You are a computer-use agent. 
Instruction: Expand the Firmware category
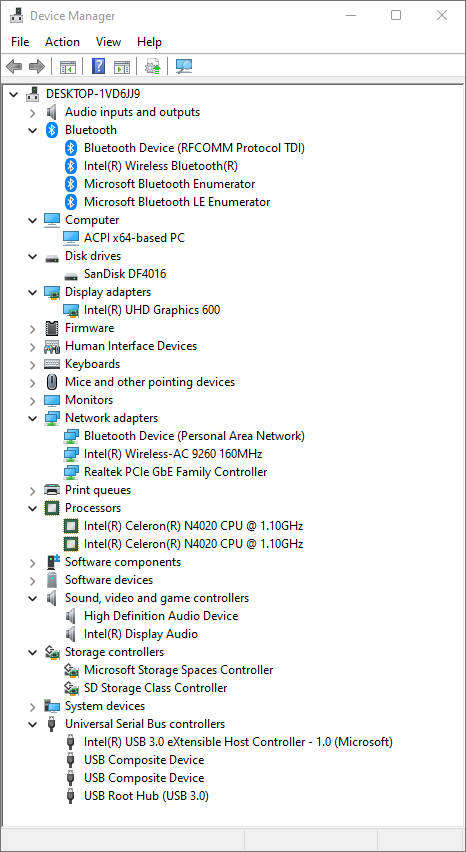pos(33,328)
